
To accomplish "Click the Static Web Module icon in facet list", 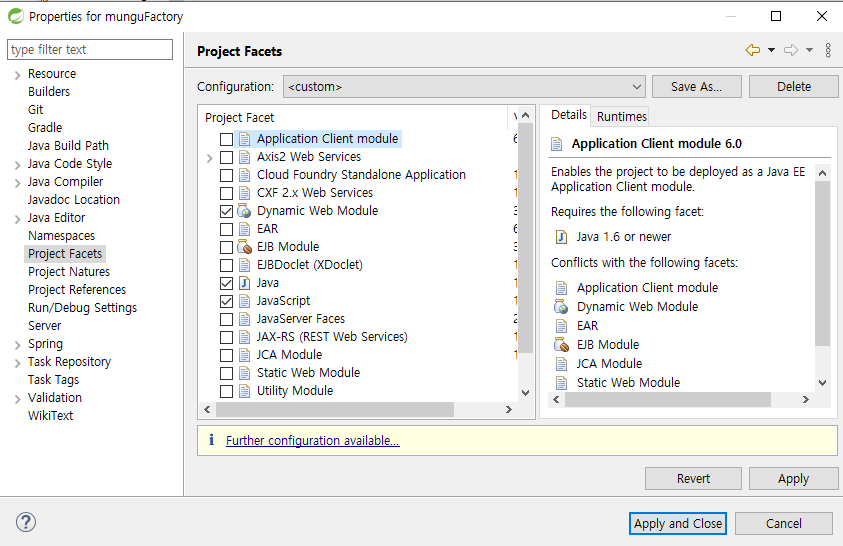I will coord(244,373).
